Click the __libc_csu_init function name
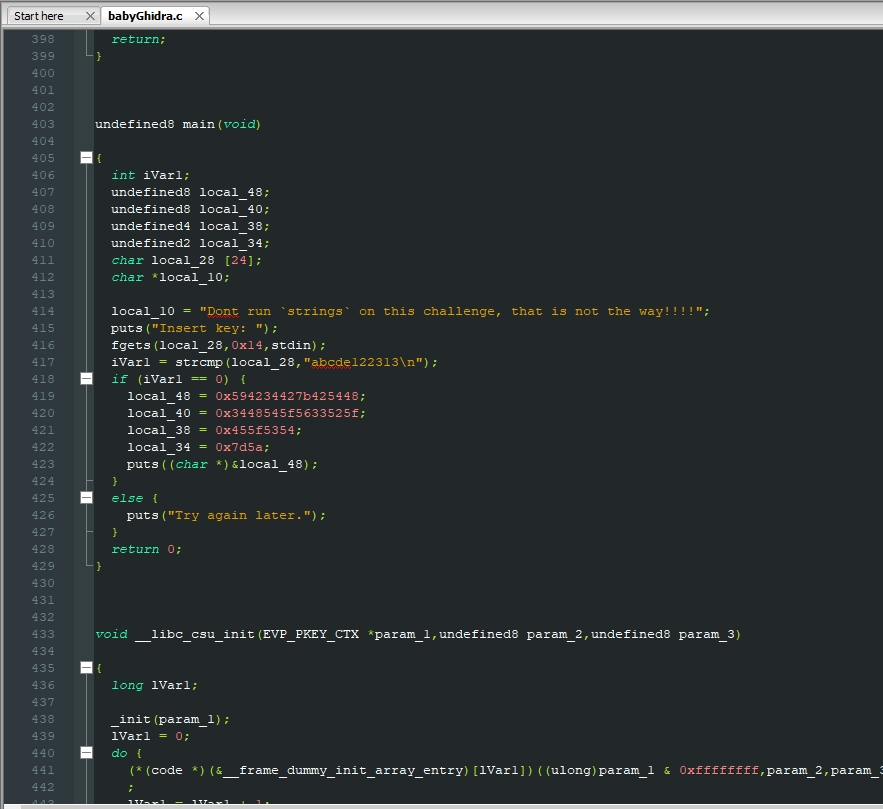Screen dimensions: 883x809 point(195,634)
